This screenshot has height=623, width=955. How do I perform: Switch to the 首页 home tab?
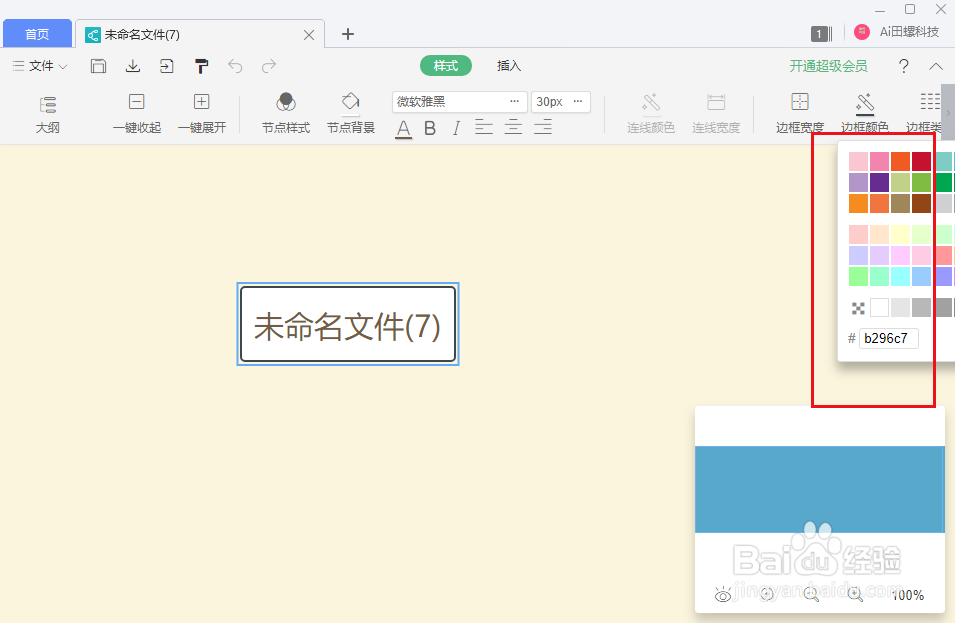coord(37,34)
